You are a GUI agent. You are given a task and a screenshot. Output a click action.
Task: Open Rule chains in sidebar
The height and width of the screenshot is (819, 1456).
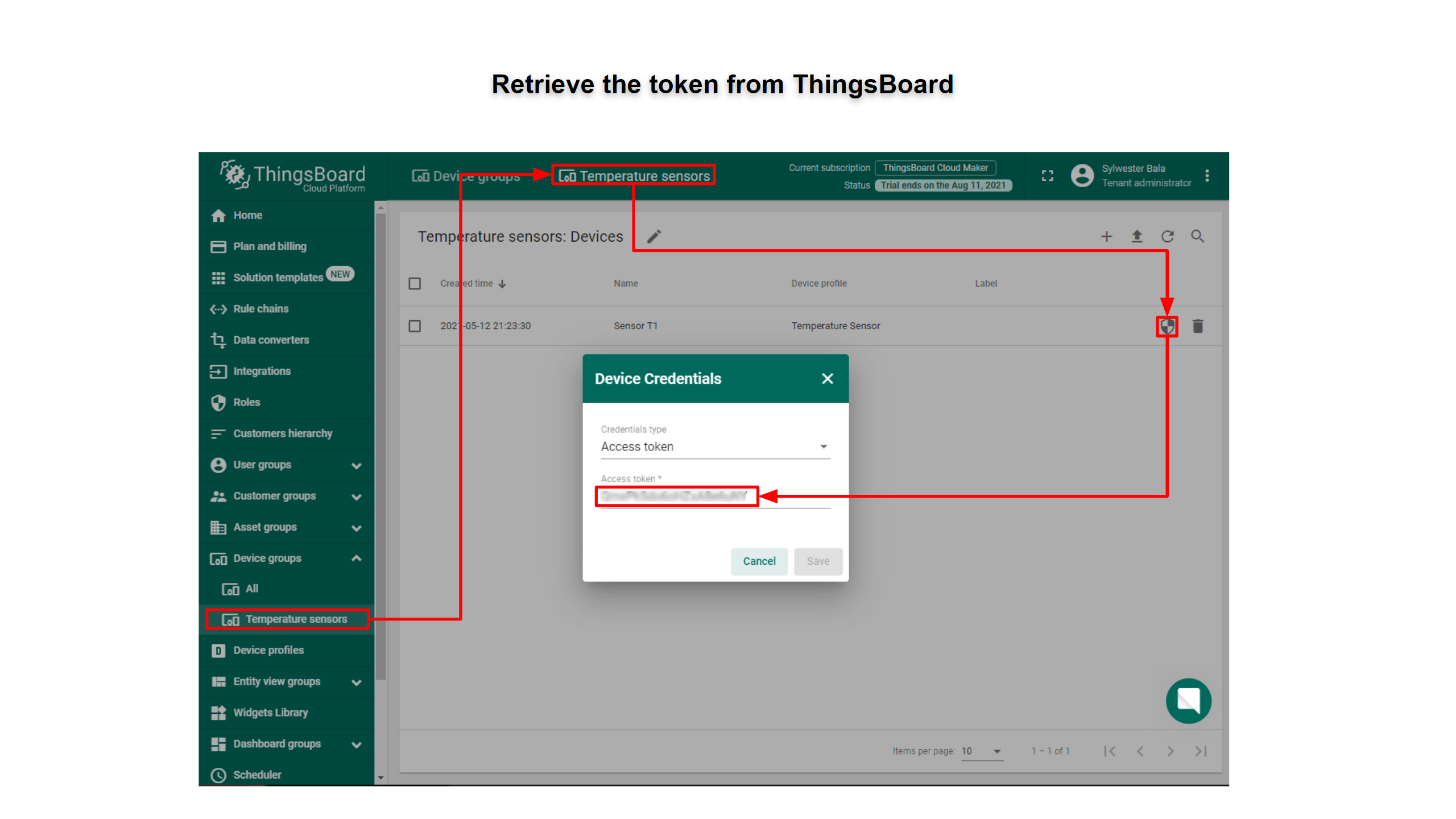(x=261, y=309)
